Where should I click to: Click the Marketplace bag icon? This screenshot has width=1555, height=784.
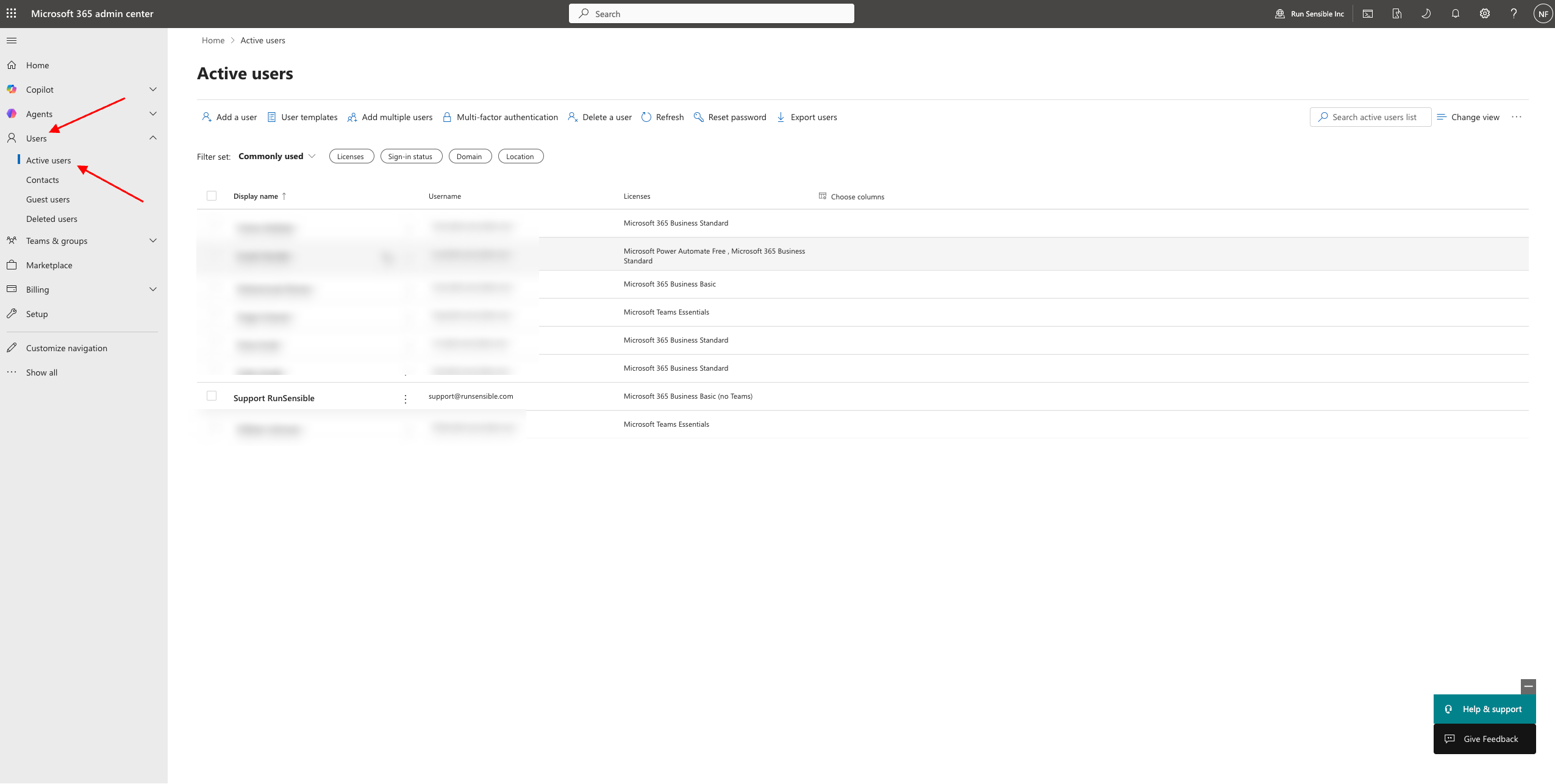click(x=12, y=265)
